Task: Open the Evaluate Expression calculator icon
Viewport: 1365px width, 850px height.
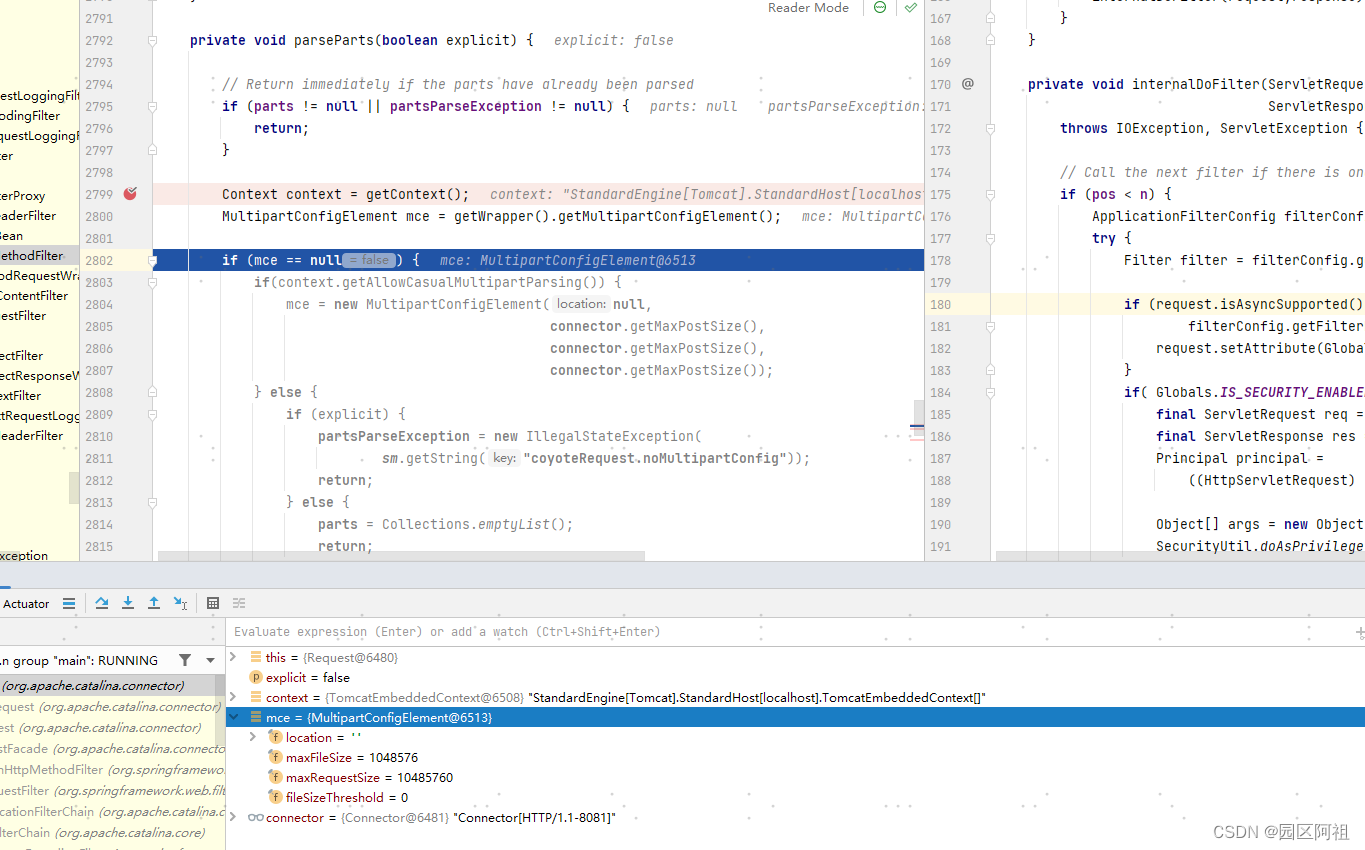Action: click(x=213, y=603)
